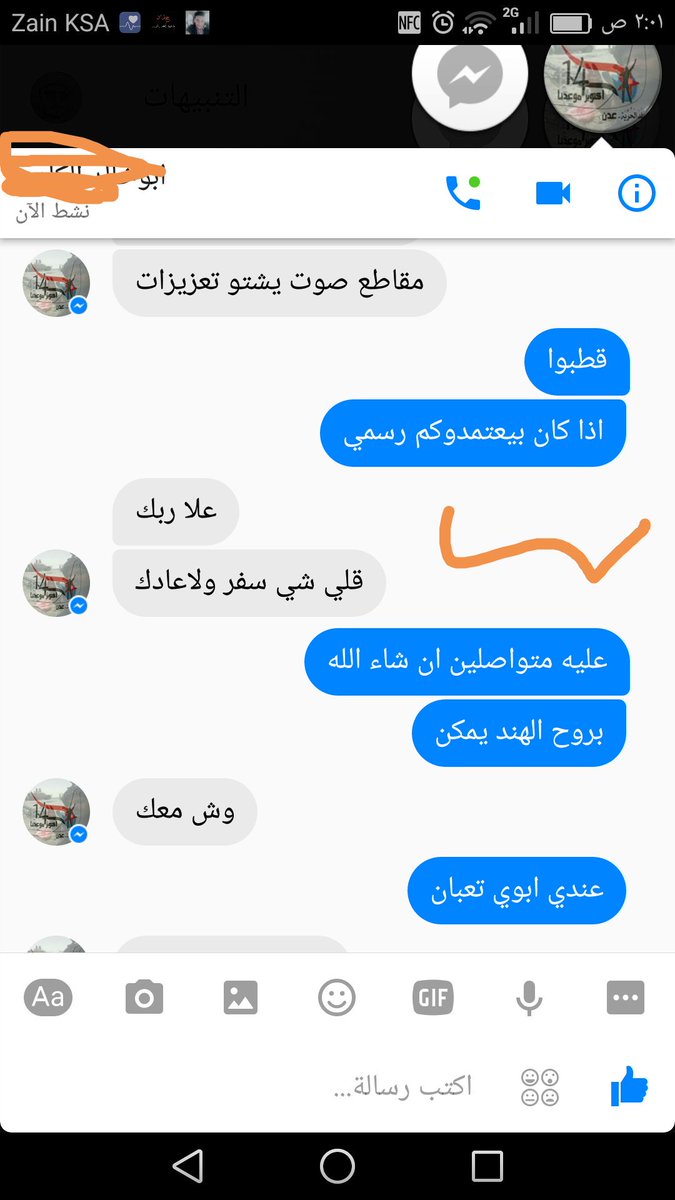Send a thumbs-up like
This screenshot has width=675, height=1200.
coord(629,1086)
